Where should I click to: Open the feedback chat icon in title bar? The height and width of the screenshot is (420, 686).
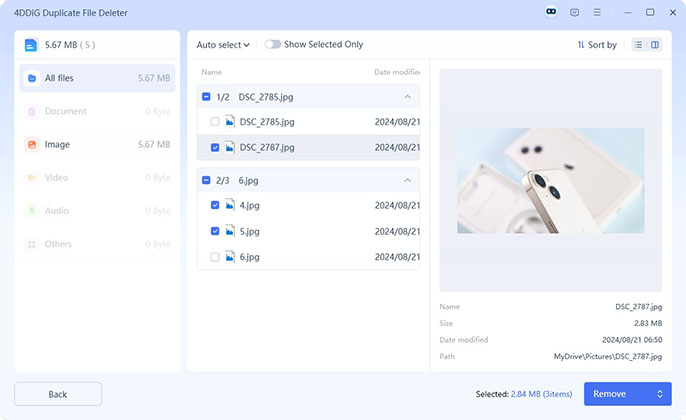point(574,12)
